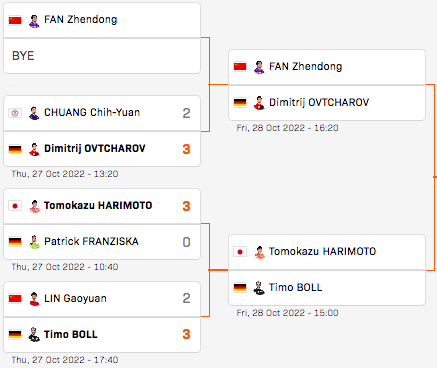
Task: Click LIN Gaoyuan's red avatar icon
Action: (34, 299)
